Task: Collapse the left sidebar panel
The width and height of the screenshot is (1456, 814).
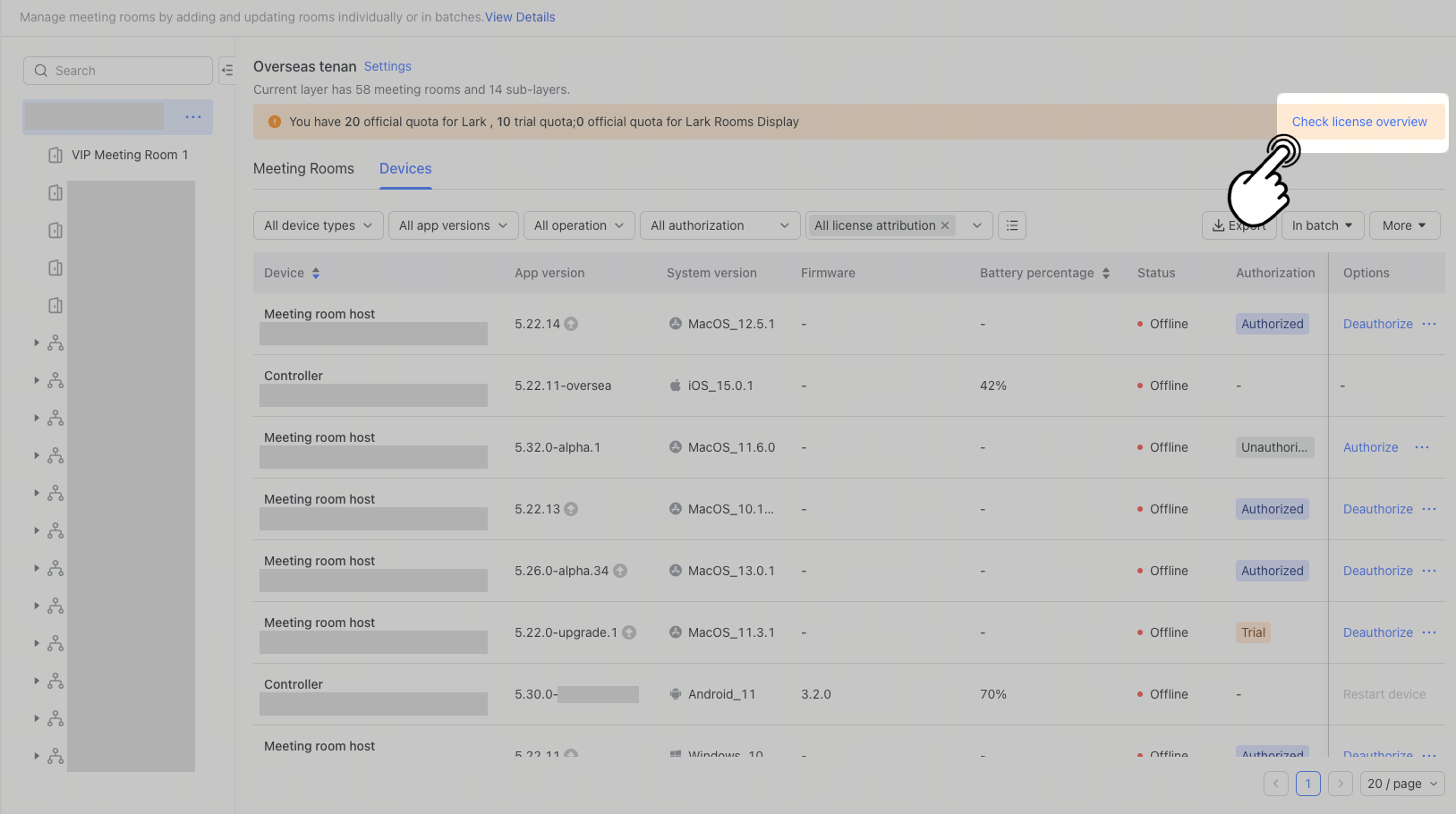Action: (227, 70)
